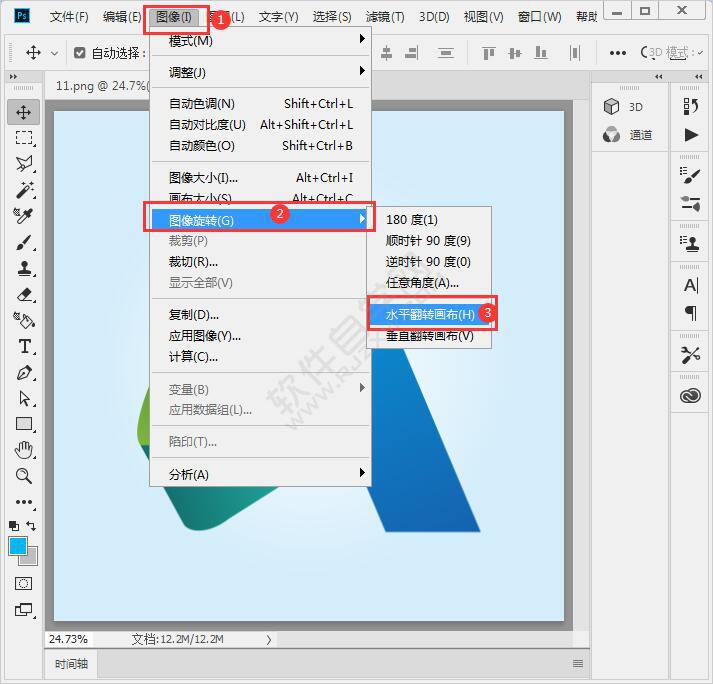Swap foreground and background colors
Screen dimensions: 713x684
(x=31, y=526)
